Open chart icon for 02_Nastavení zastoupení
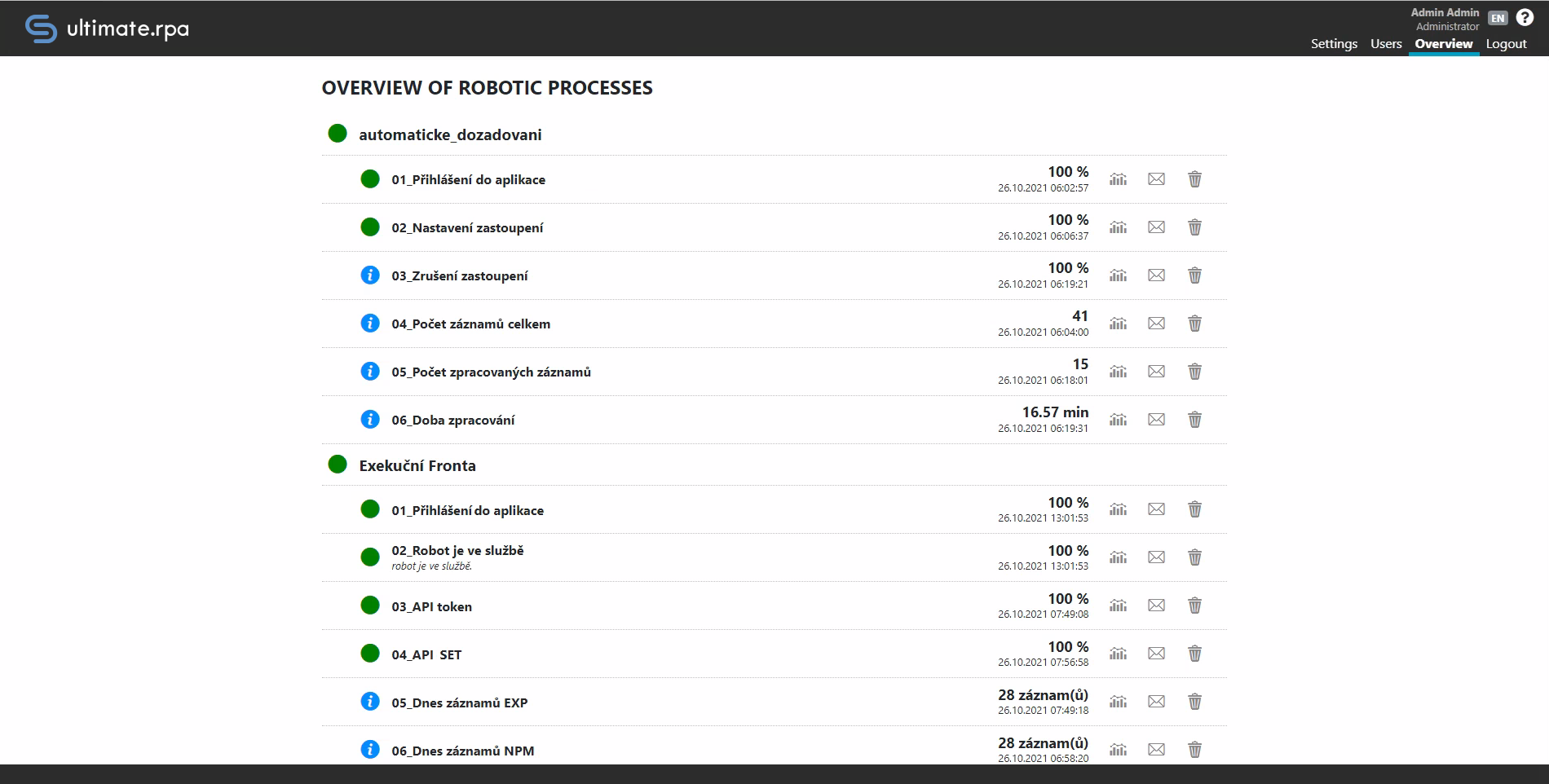This screenshot has height=784, width=1549. [x=1118, y=227]
